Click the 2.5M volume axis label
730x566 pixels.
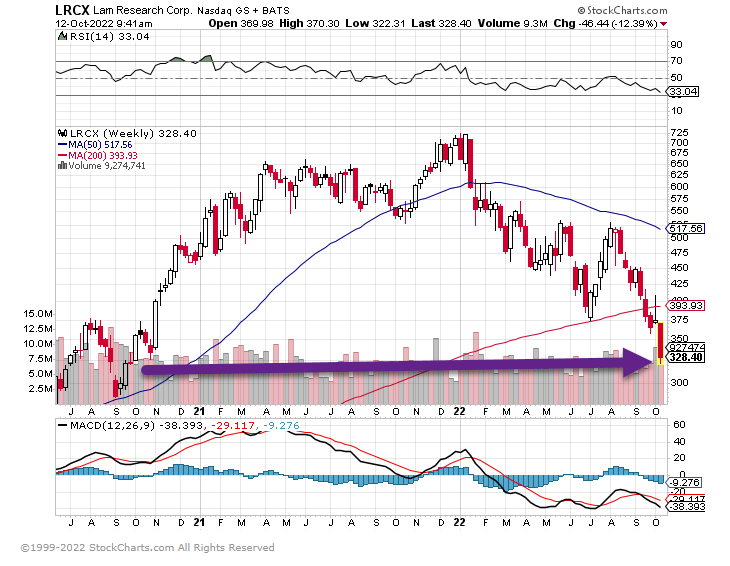[x=40, y=389]
